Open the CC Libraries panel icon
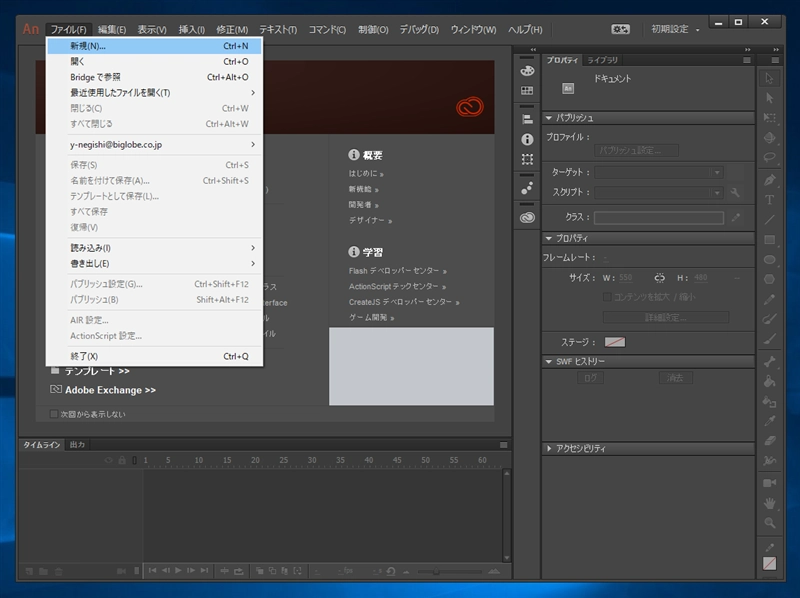 tap(527, 217)
